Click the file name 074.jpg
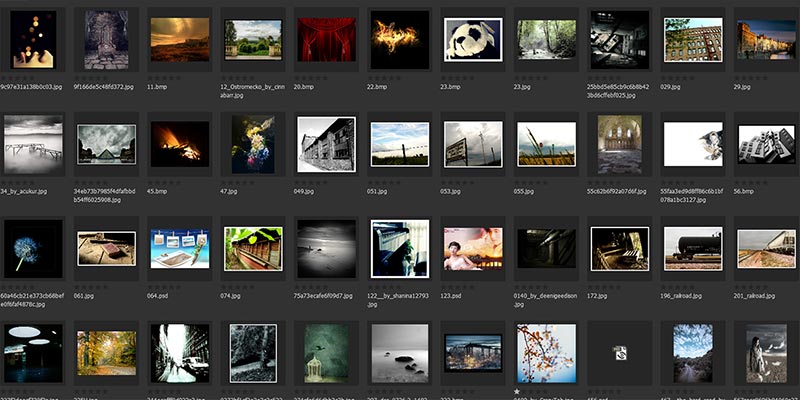The width and height of the screenshot is (800, 400). tap(231, 296)
